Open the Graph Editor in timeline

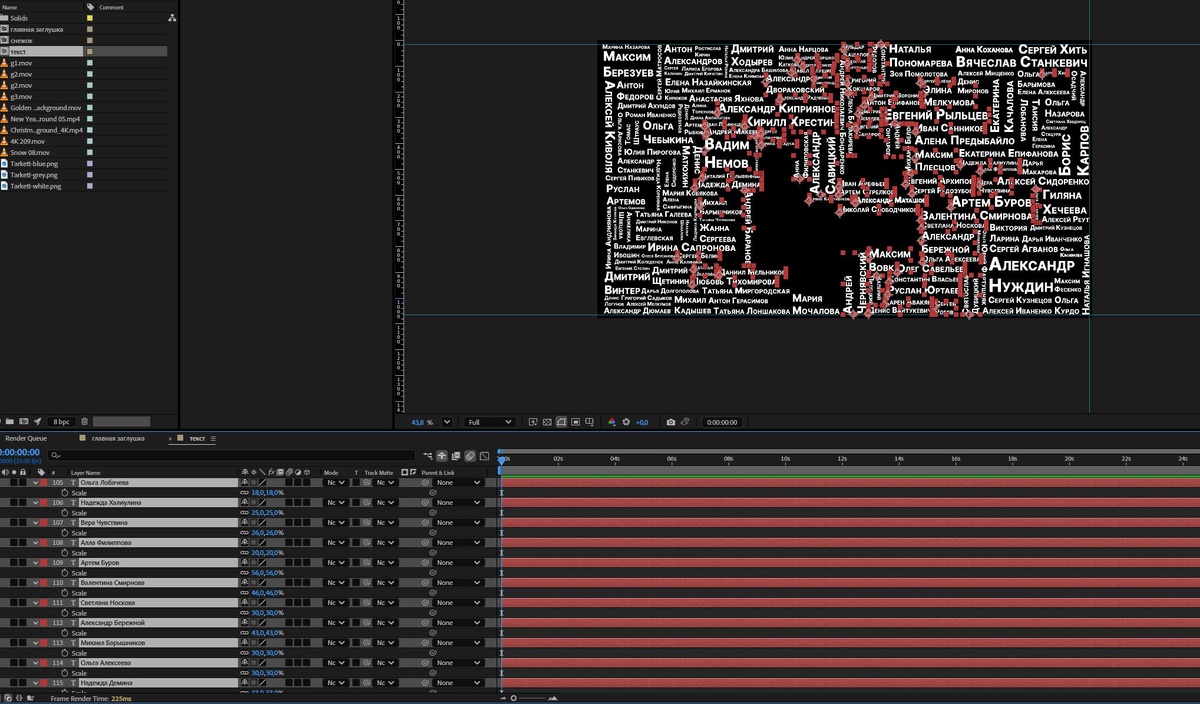tap(485, 456)
